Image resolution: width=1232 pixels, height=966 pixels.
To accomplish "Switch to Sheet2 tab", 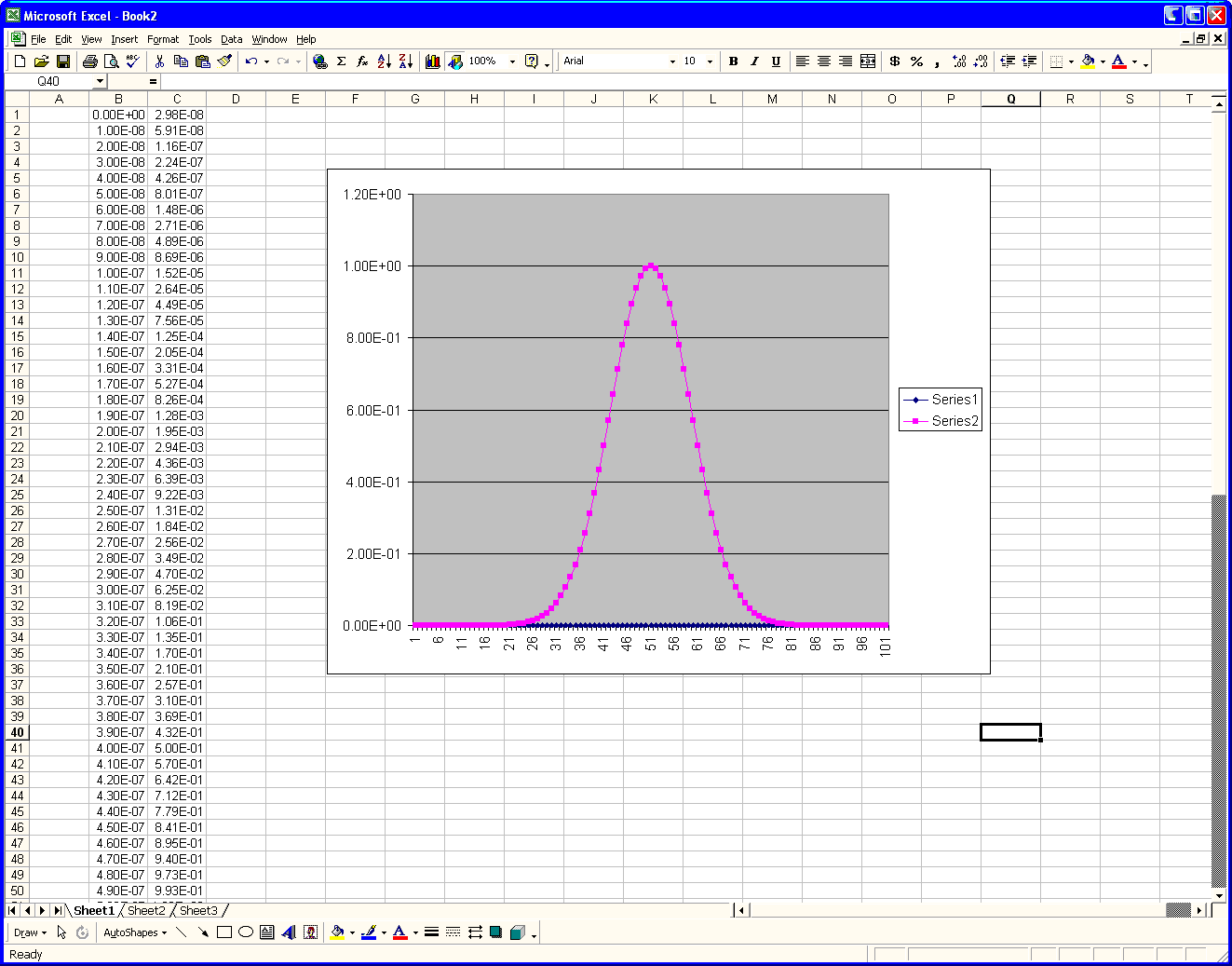I will pos(146,910).
